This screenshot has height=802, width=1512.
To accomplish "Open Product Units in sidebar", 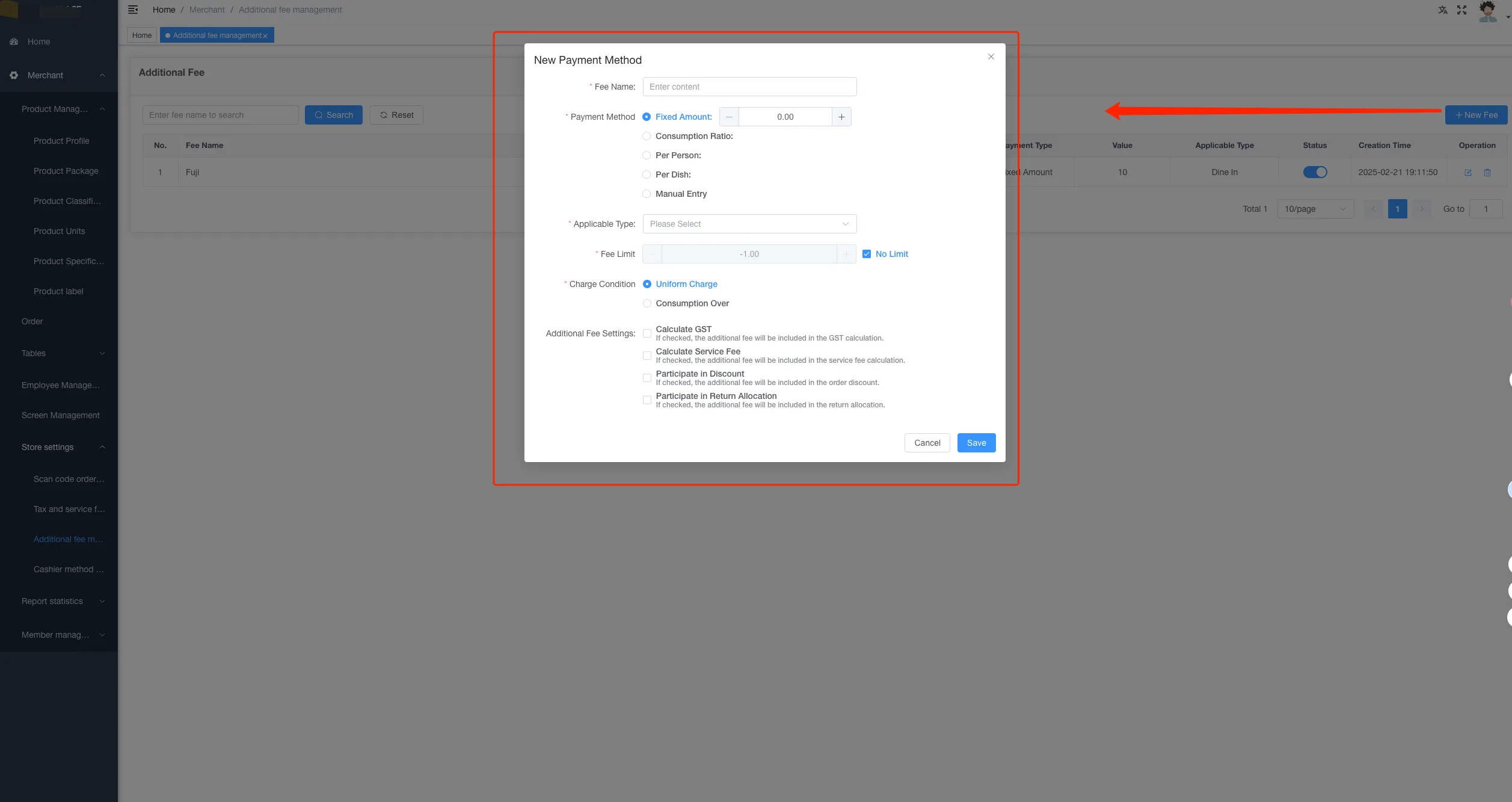I will tap(59, 231).
